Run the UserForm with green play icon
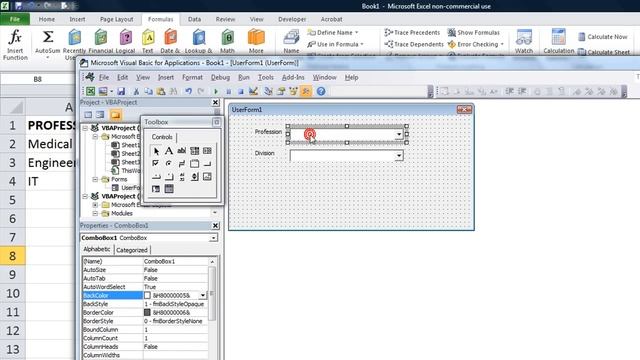Image resolution: width=640 pixels, height=360 pixels. pos(216,91)
